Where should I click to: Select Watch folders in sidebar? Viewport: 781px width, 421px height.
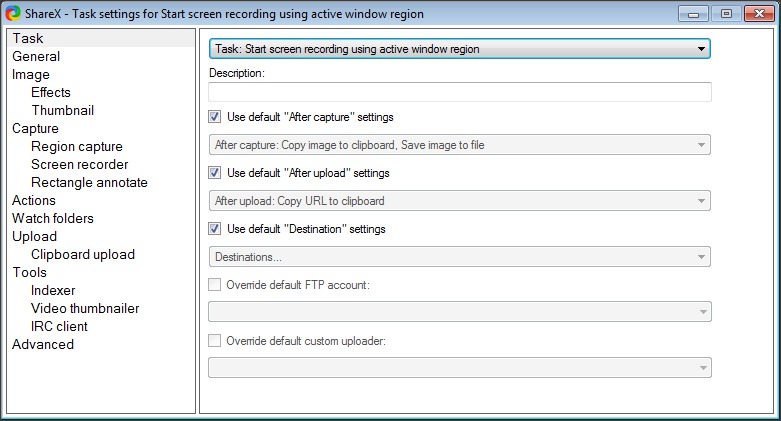(x=53, y=219)
